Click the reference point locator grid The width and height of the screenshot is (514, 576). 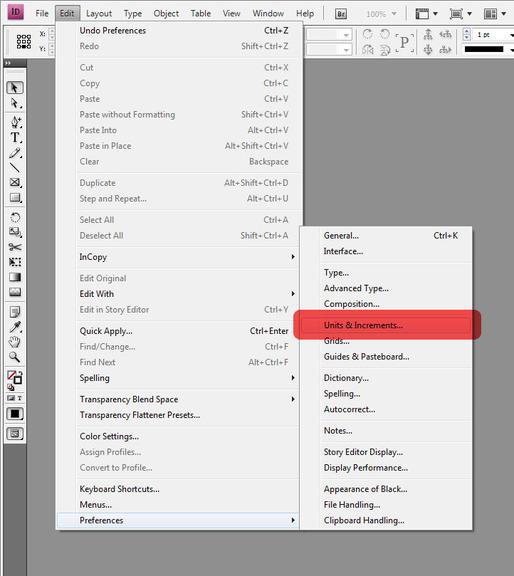pyautogui.click(x=24, y=42)
